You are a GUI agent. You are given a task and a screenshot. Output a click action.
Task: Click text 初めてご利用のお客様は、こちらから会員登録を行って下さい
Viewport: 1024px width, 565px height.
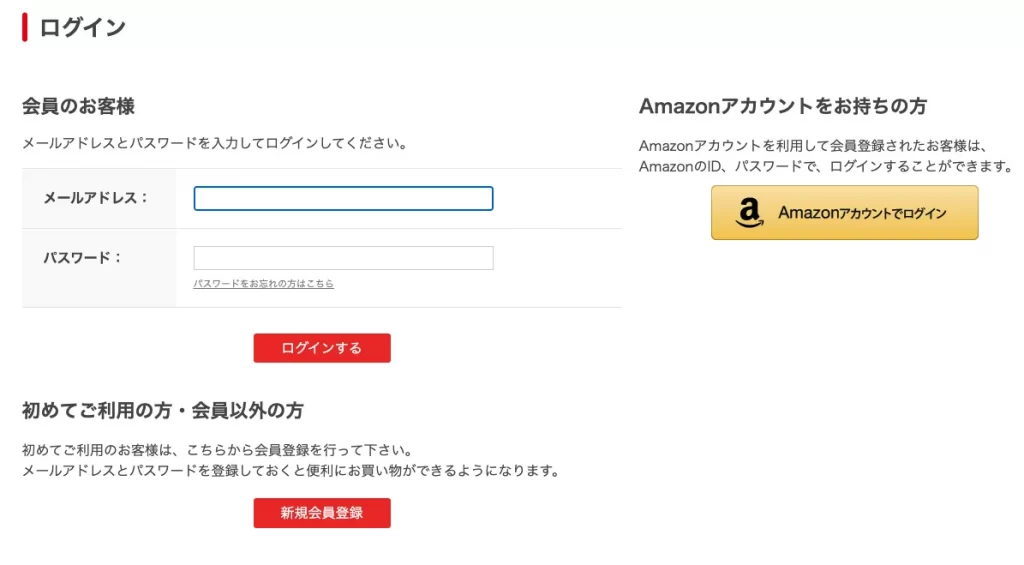(213, 450)
